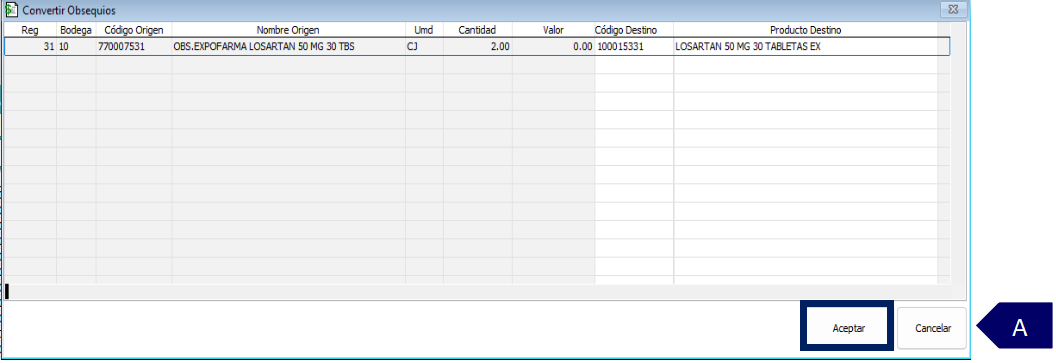
Task: Click the Aceptar button
Action: (848, 328)
